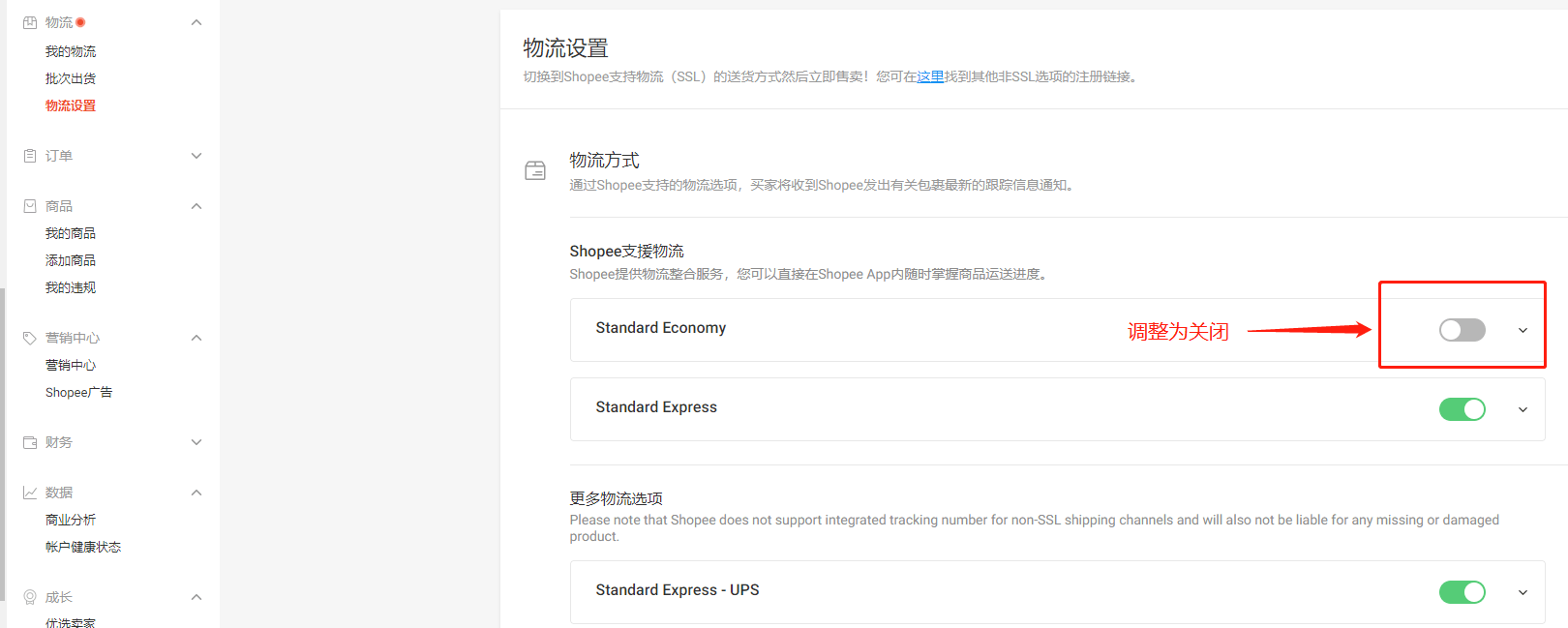Click the 这里 hyperlink in description
Image resolution: width=1568 pixels, height=628 pixels.
click(x=930, y=76)
